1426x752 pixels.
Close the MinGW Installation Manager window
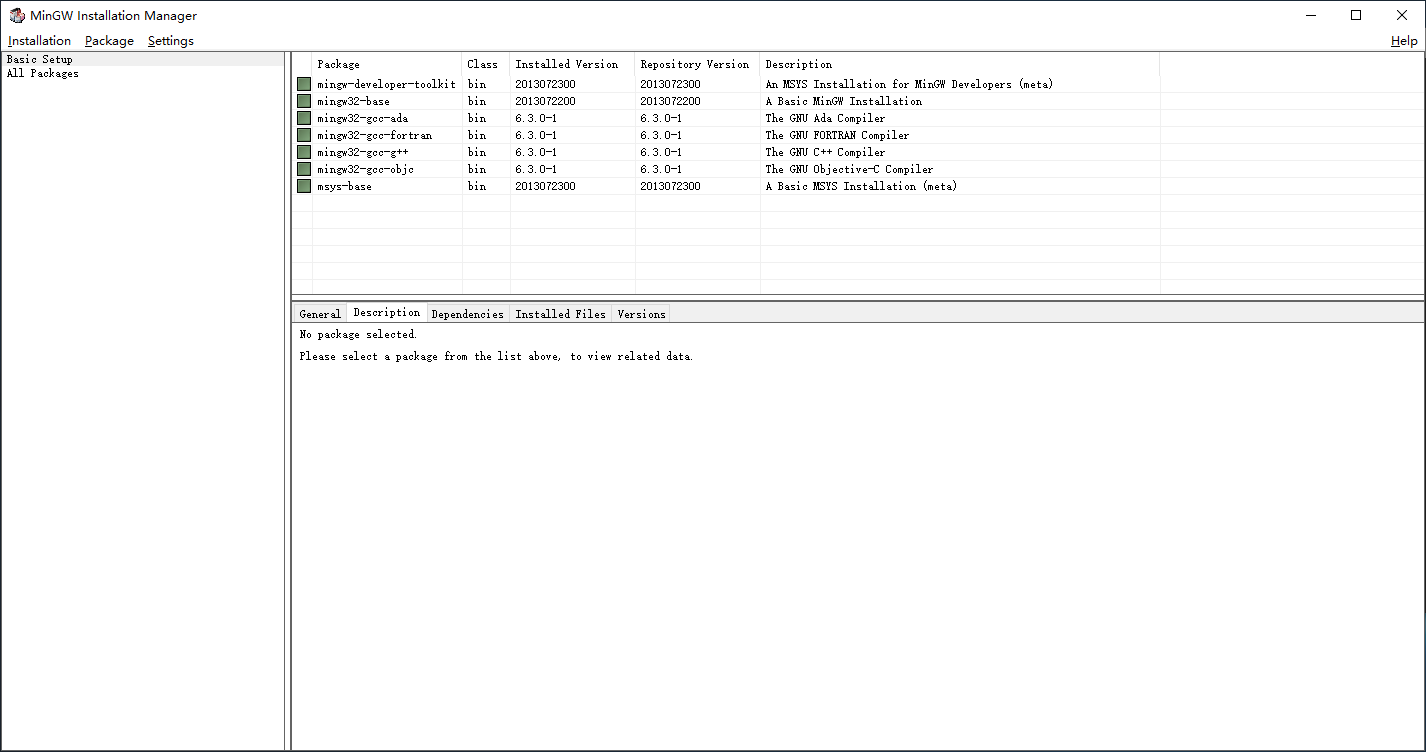point(1402,15)
